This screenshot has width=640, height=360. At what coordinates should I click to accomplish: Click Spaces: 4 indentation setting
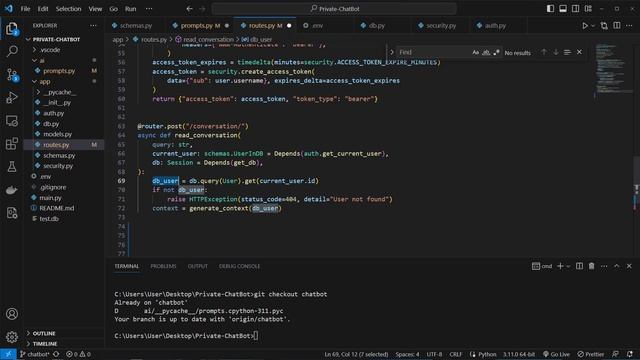(407, 354)
